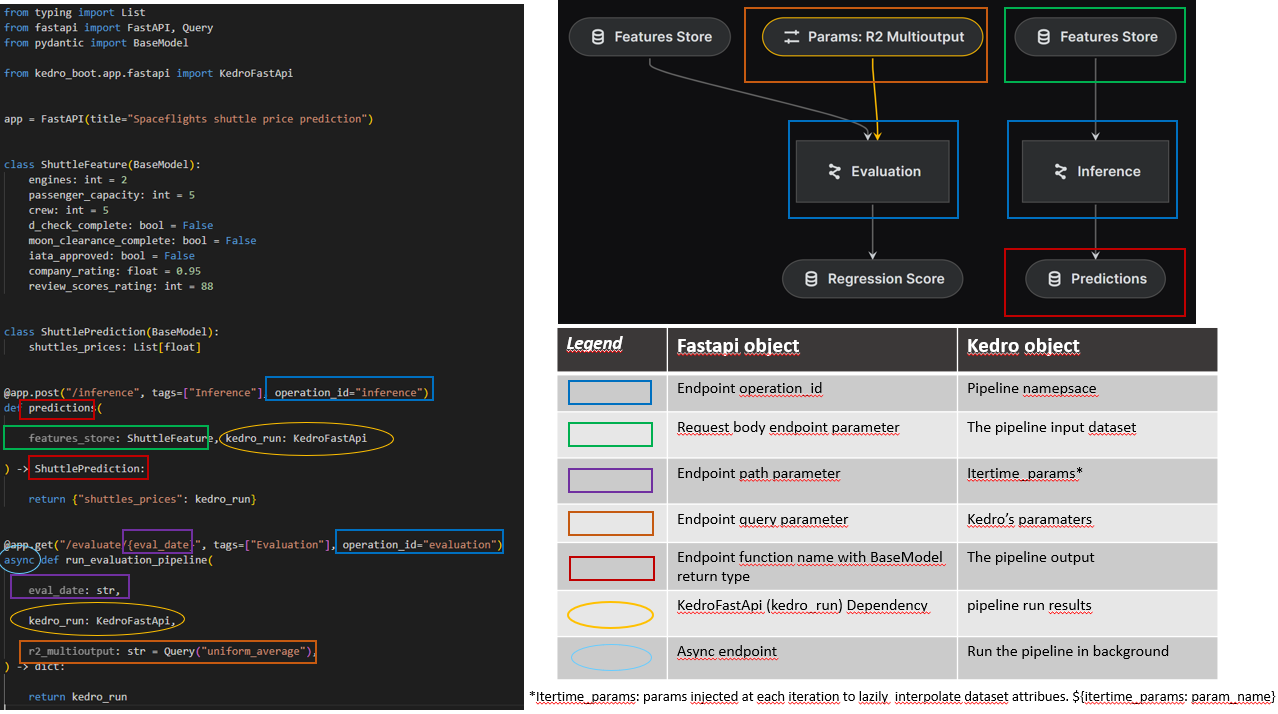Screen dimensions: 1278x714
Task: Click database icon of Features Store feeding Evaluation
Action: pos(598,37)
